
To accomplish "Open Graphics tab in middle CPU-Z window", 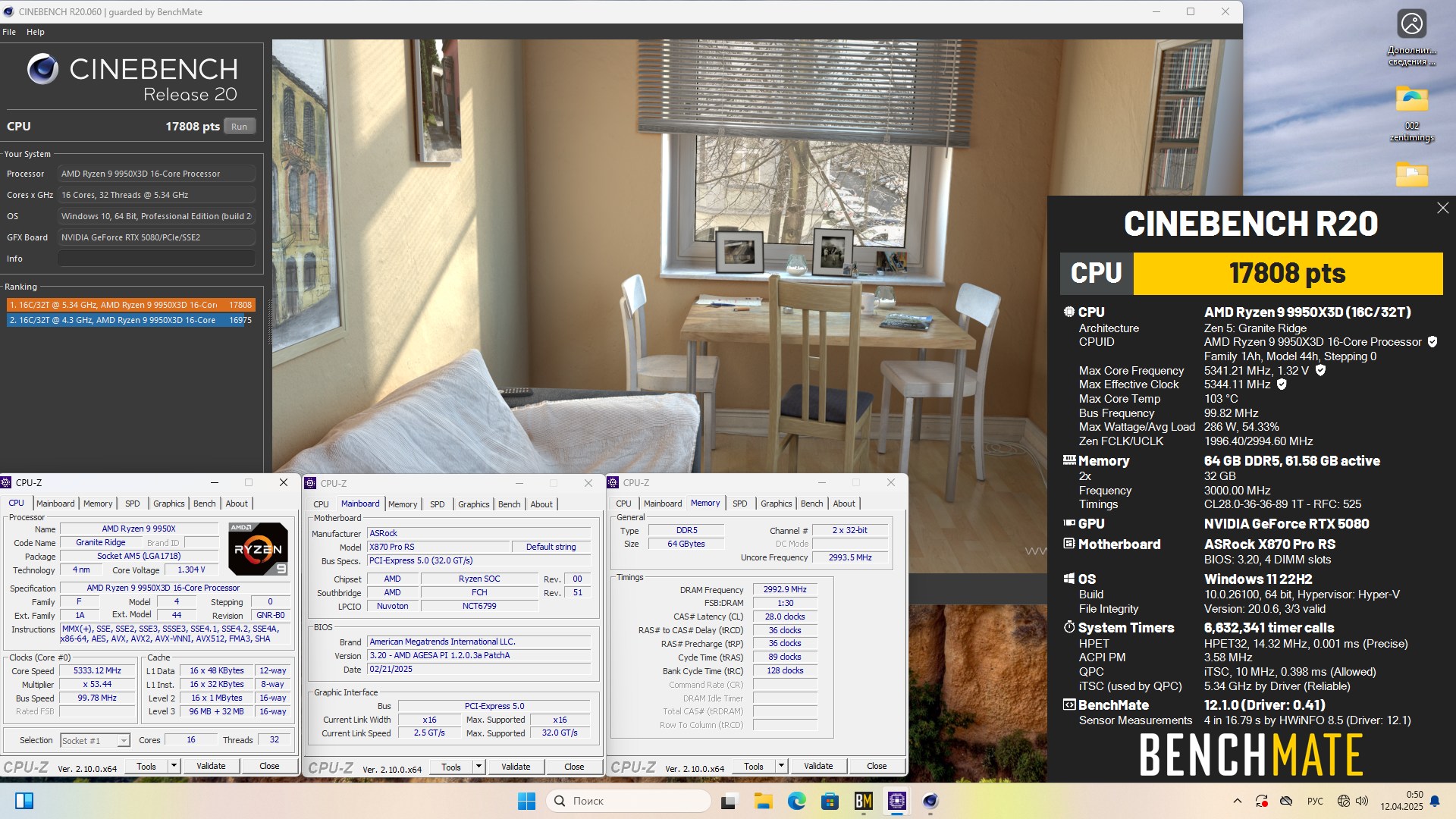I will (474, 504).
